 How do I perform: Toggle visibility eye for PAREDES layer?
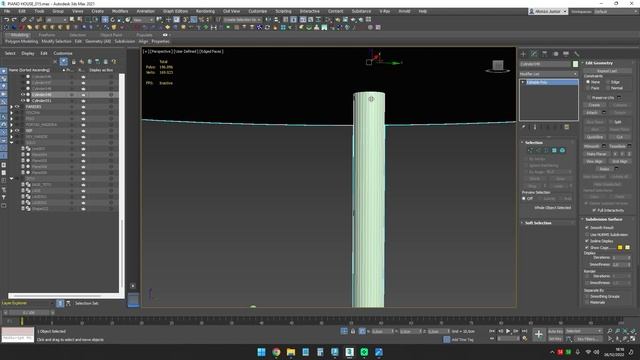click(17, 107)
